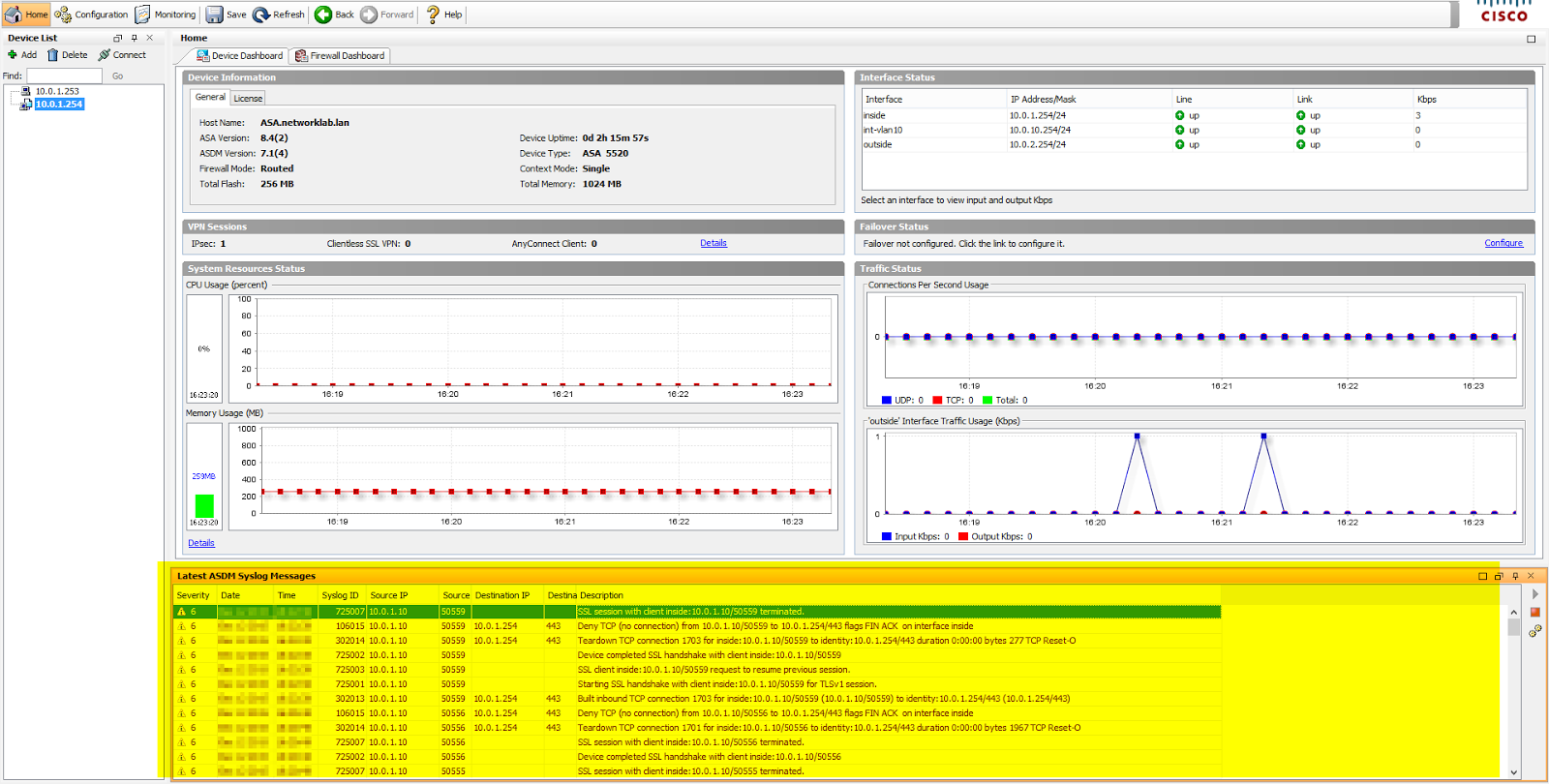Pin the Device List panel

point(135,39)
